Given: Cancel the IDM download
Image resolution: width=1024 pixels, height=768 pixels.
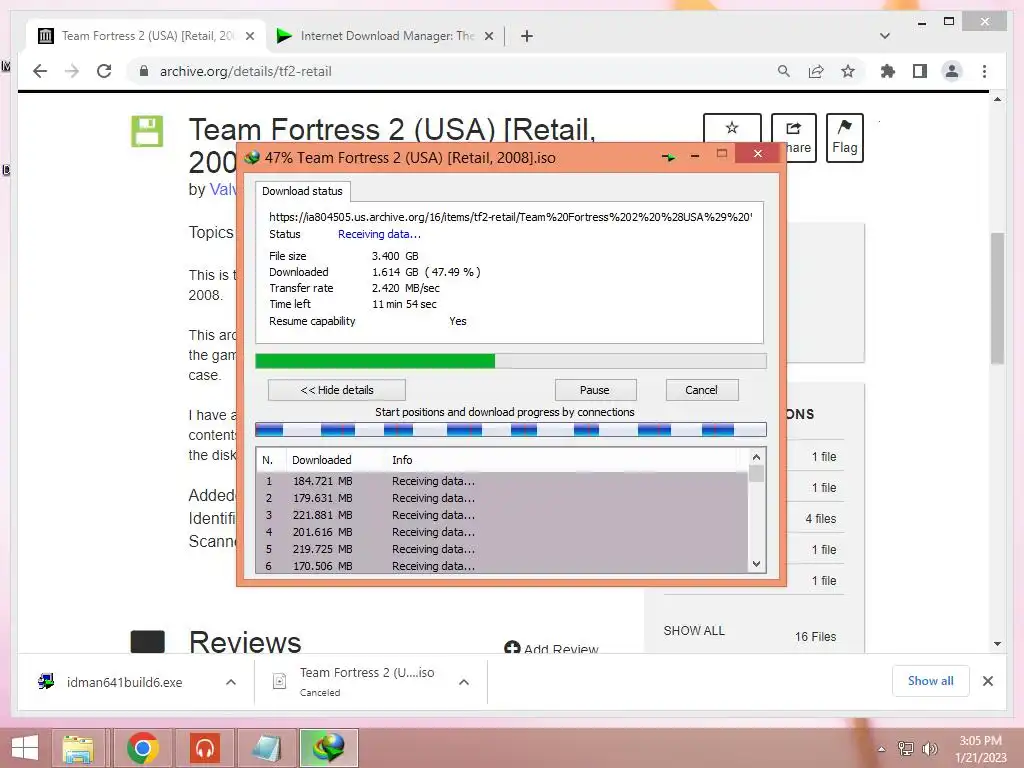Looking at the screenshot, I should coord(701,390).
